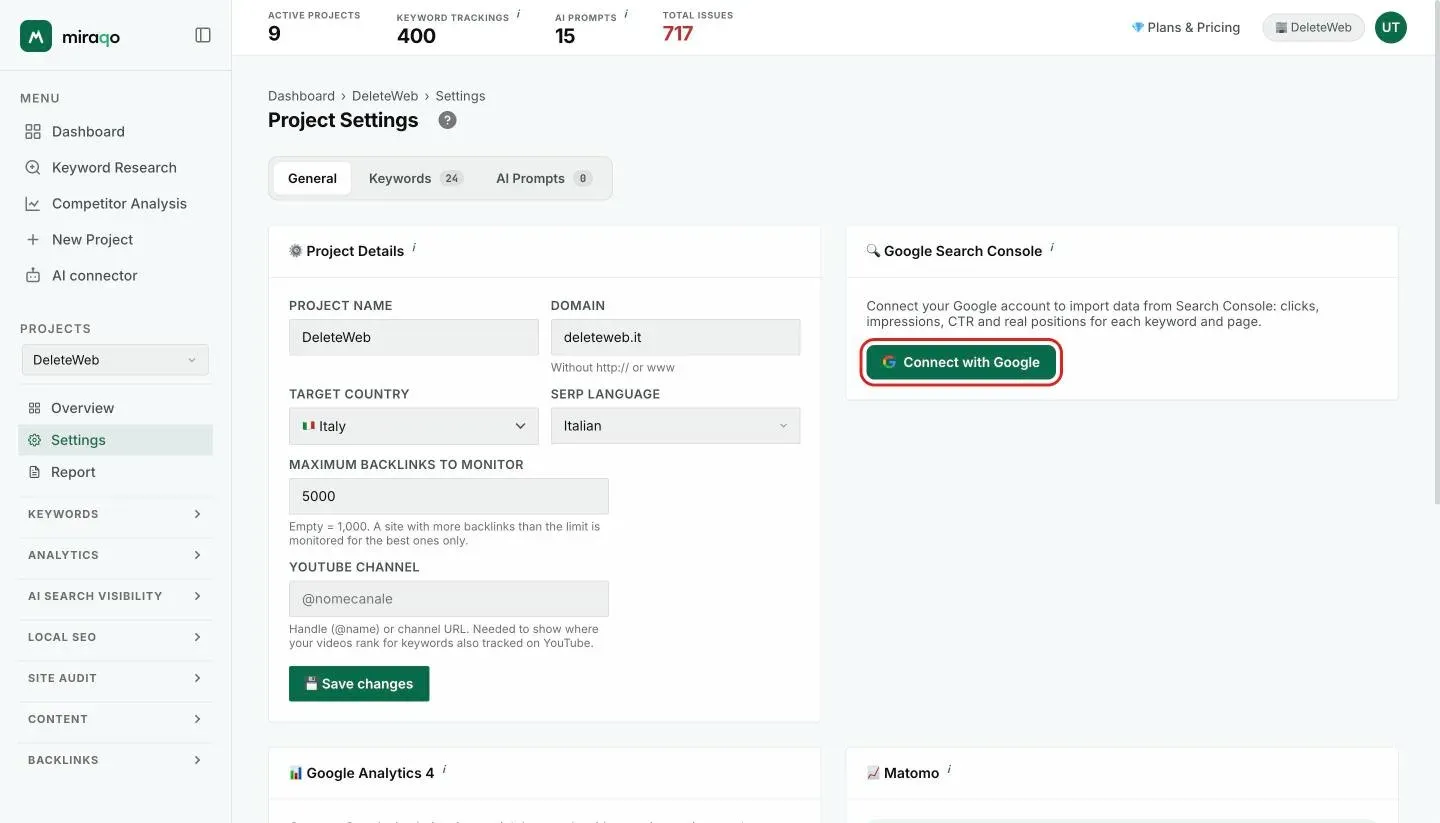Expand the ANALYTICS sidebar section
Screen dimensions: 1440x823
click(x=115, y=555)
